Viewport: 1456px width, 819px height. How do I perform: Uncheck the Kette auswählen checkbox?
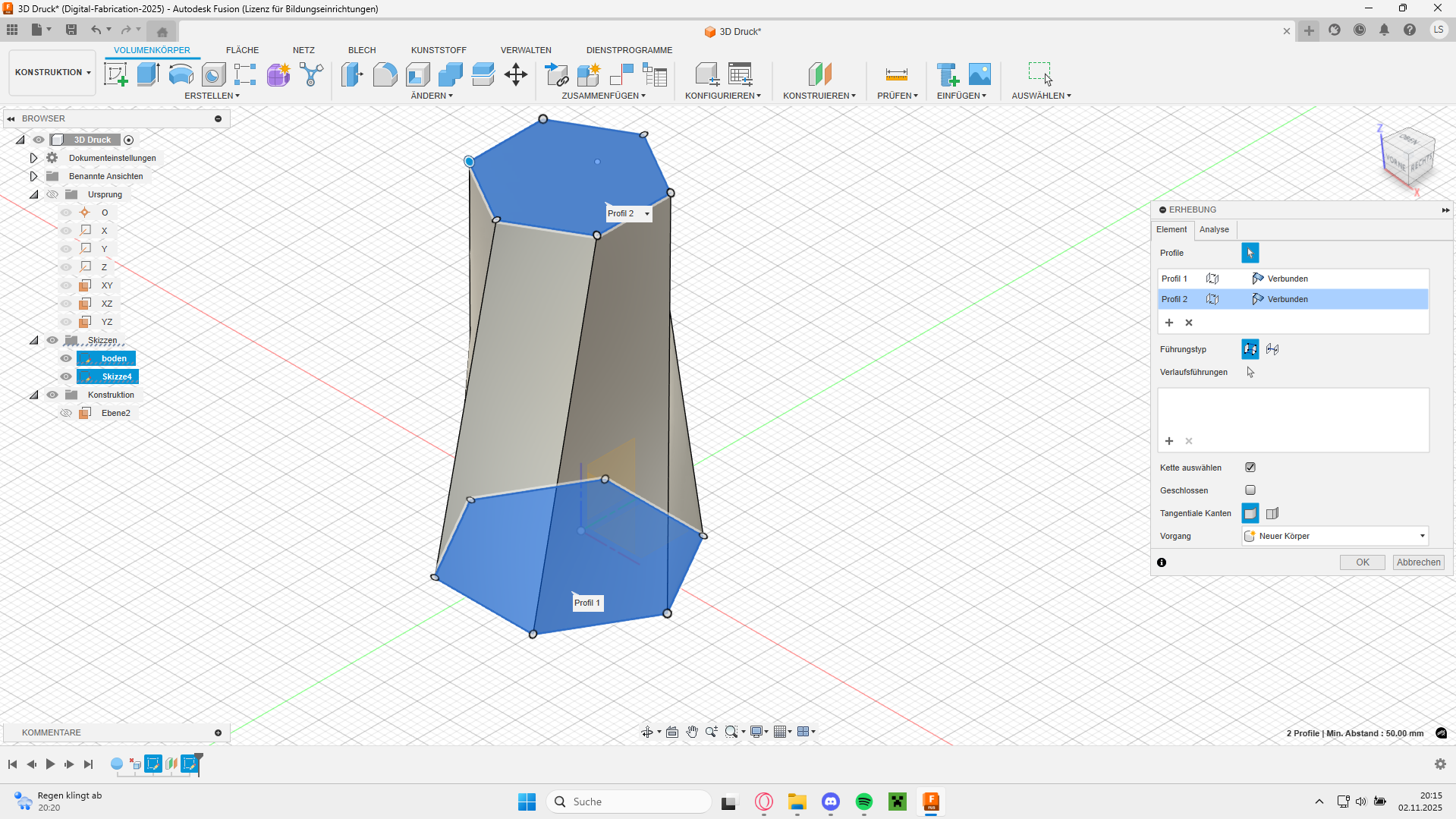pyautogui.click(x=1250, y=468)
